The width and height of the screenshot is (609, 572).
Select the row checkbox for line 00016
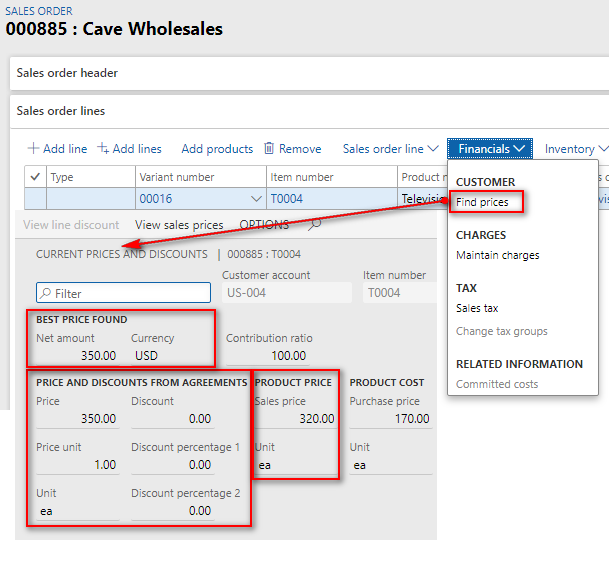(36, 199)
